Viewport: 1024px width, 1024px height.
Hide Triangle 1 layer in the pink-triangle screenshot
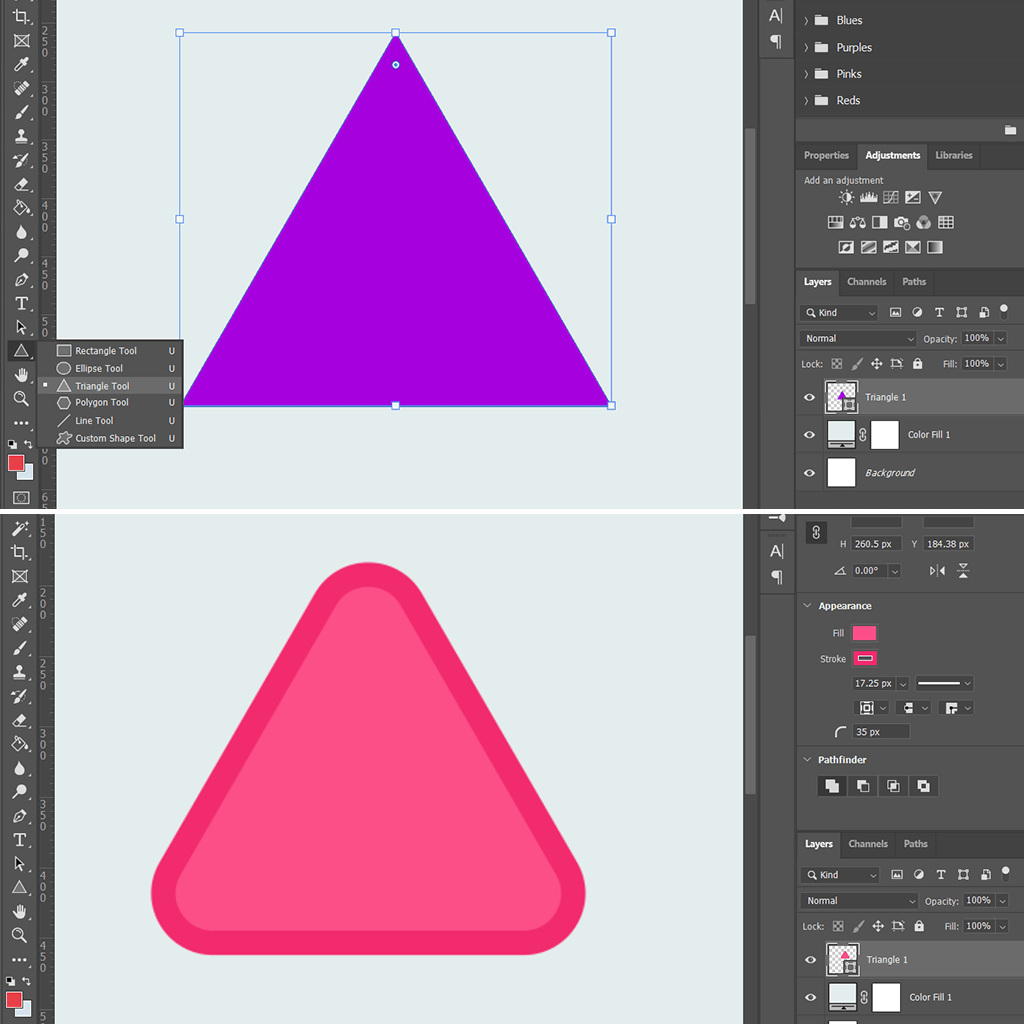(810, 960)
